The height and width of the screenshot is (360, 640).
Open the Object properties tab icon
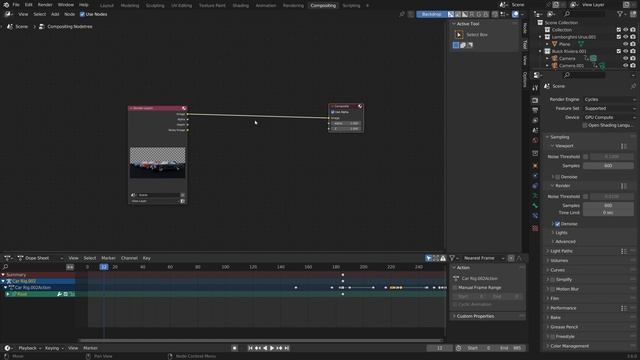[535, 167]
